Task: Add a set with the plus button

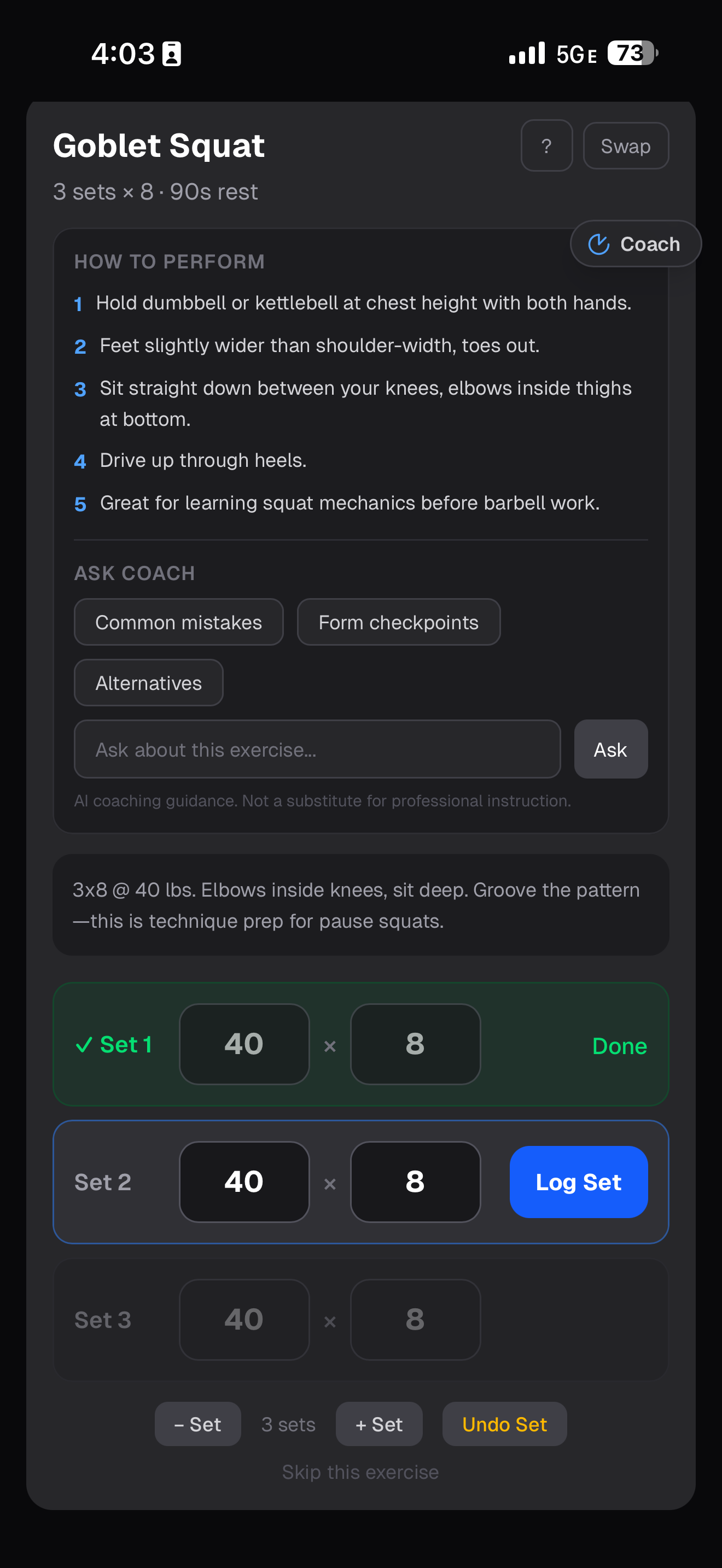Action: [379, 1424]
